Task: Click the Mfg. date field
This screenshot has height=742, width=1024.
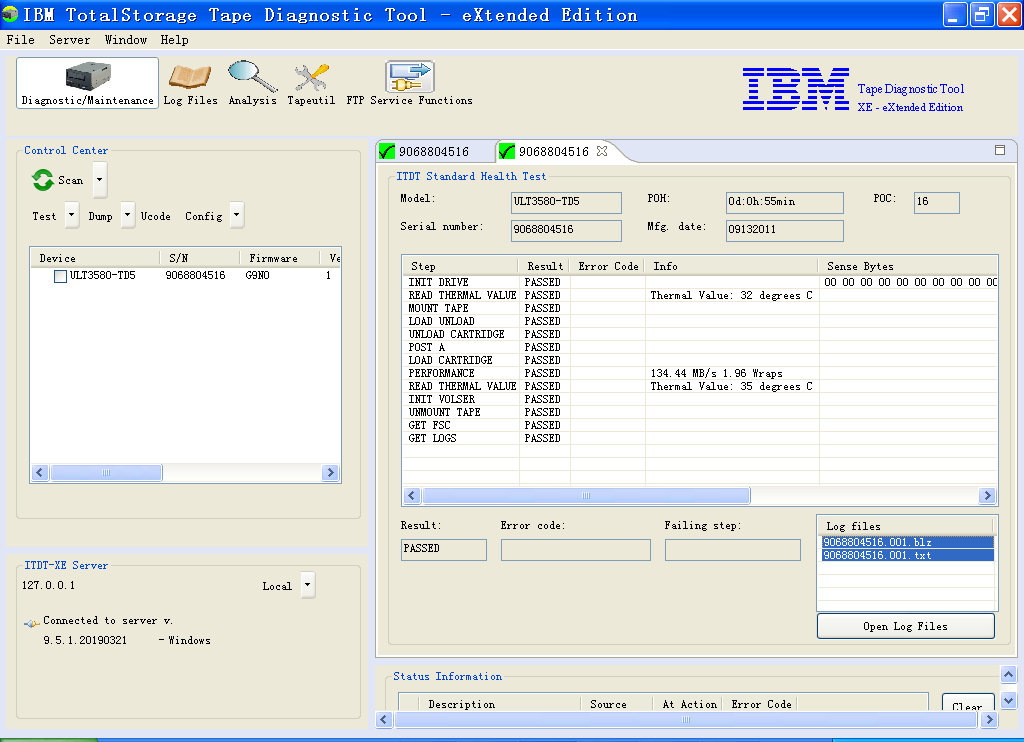Action: click(x=784, y=230)
